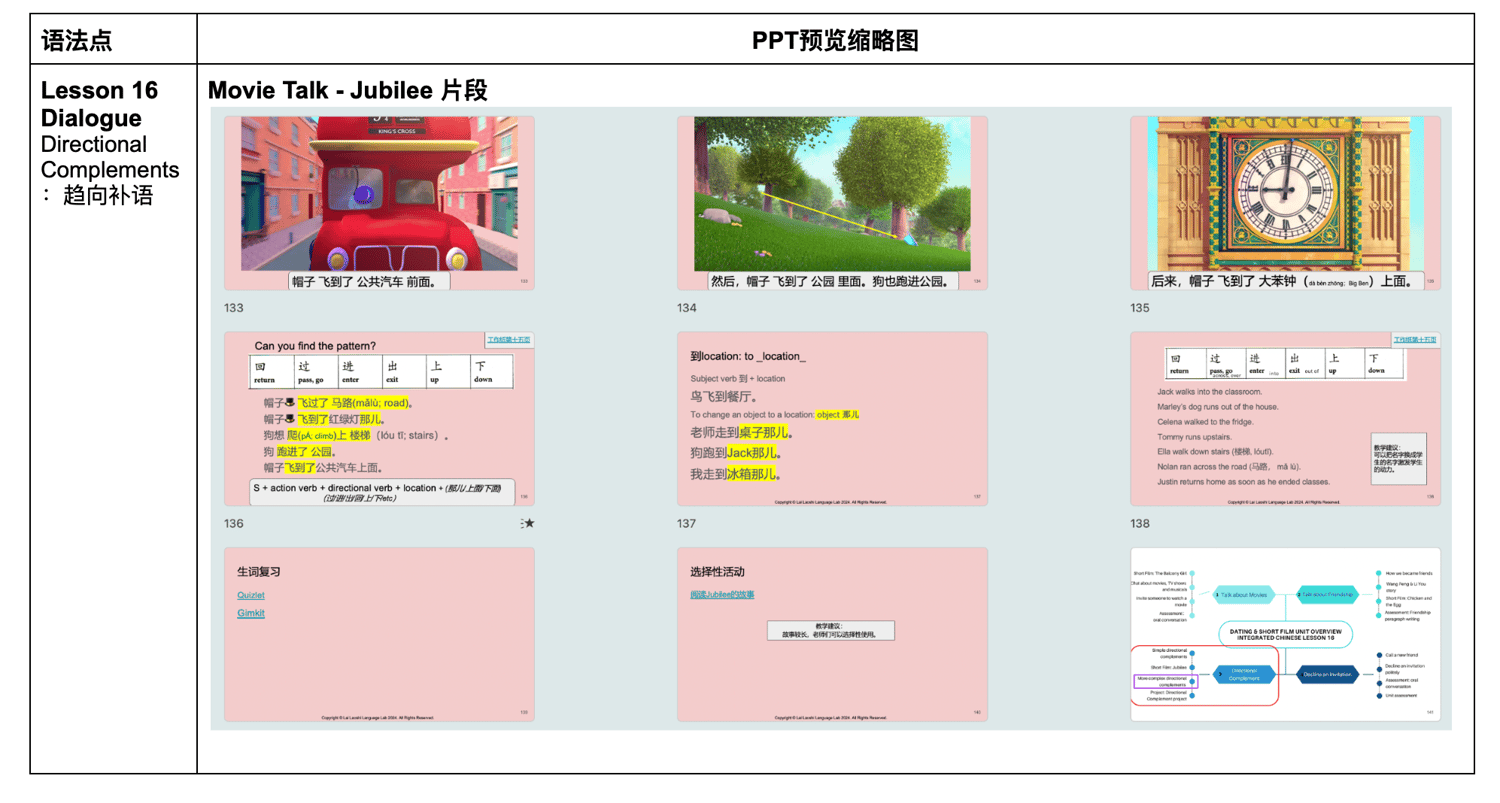Viewport: 1500px width, 803px height.
Task: Click the 工作纸第十五页 link on slide 136
Action: point(509,340)
